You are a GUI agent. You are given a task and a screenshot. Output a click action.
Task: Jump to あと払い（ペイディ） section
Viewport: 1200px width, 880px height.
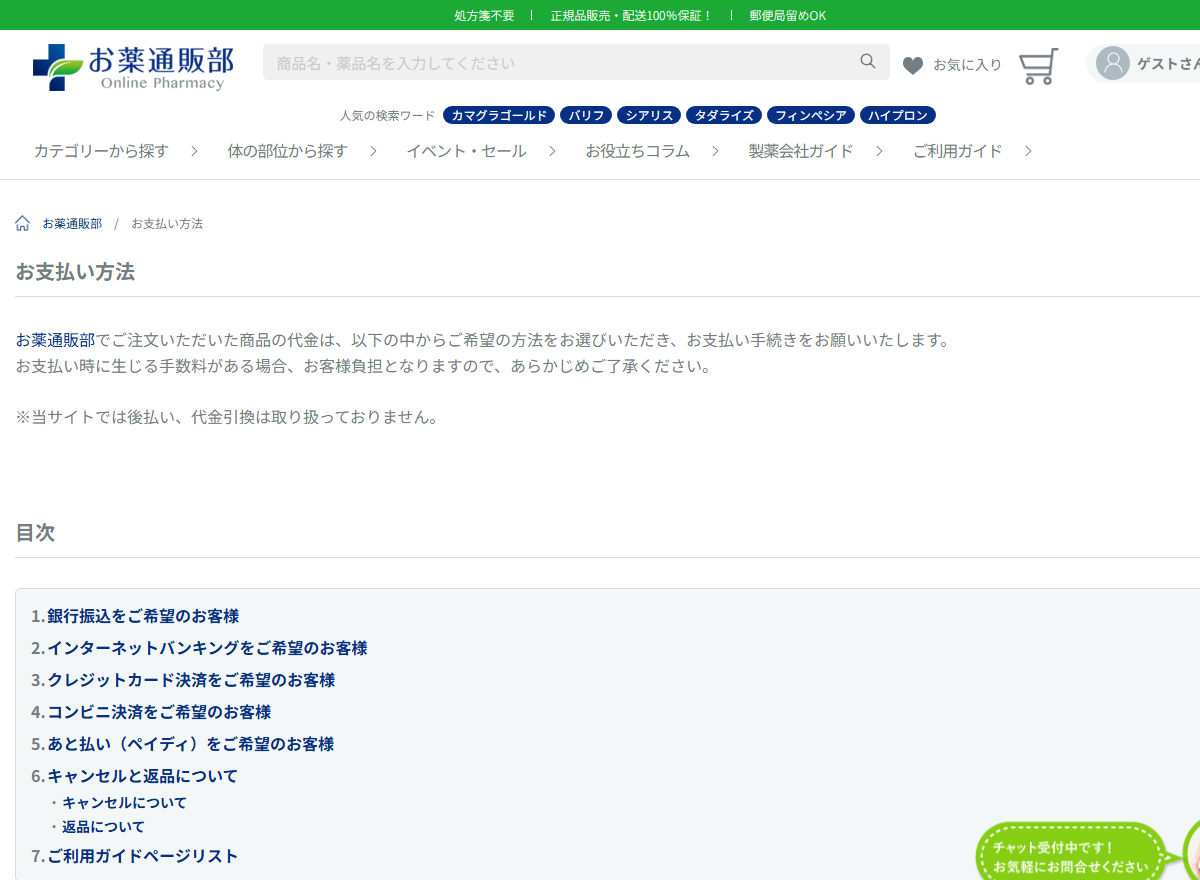pos(190,744)
